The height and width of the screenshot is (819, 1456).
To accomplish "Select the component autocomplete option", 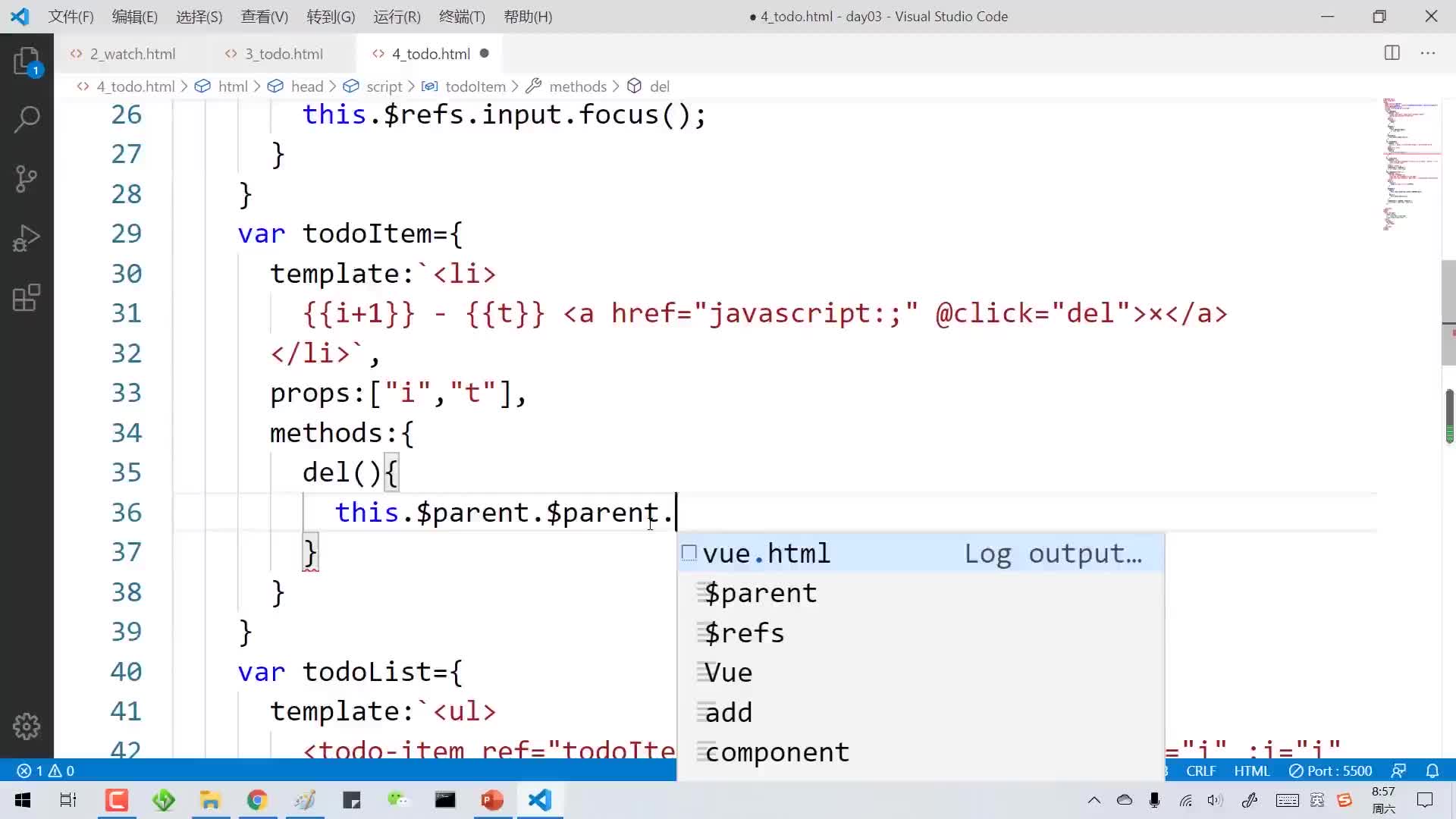I will 778,752.
